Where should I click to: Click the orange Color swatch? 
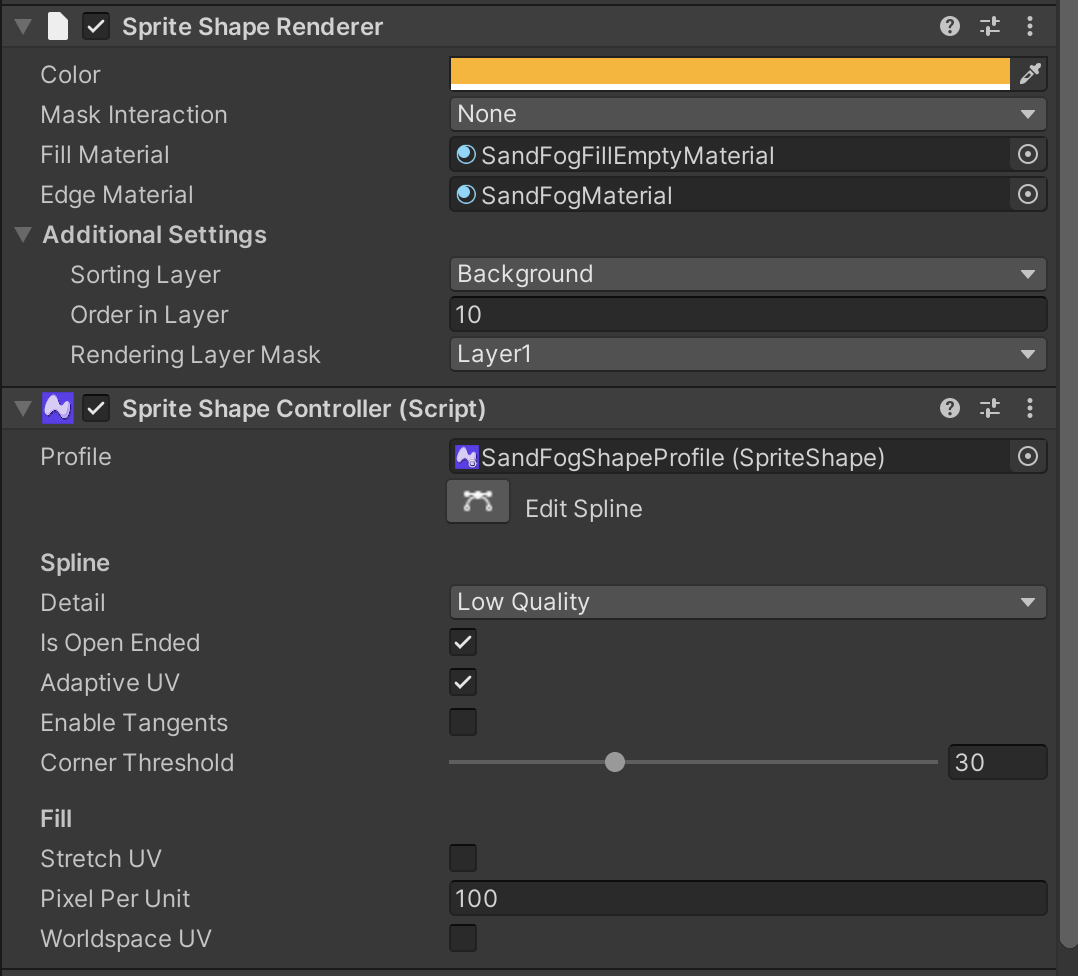click(x=730, y=72)
